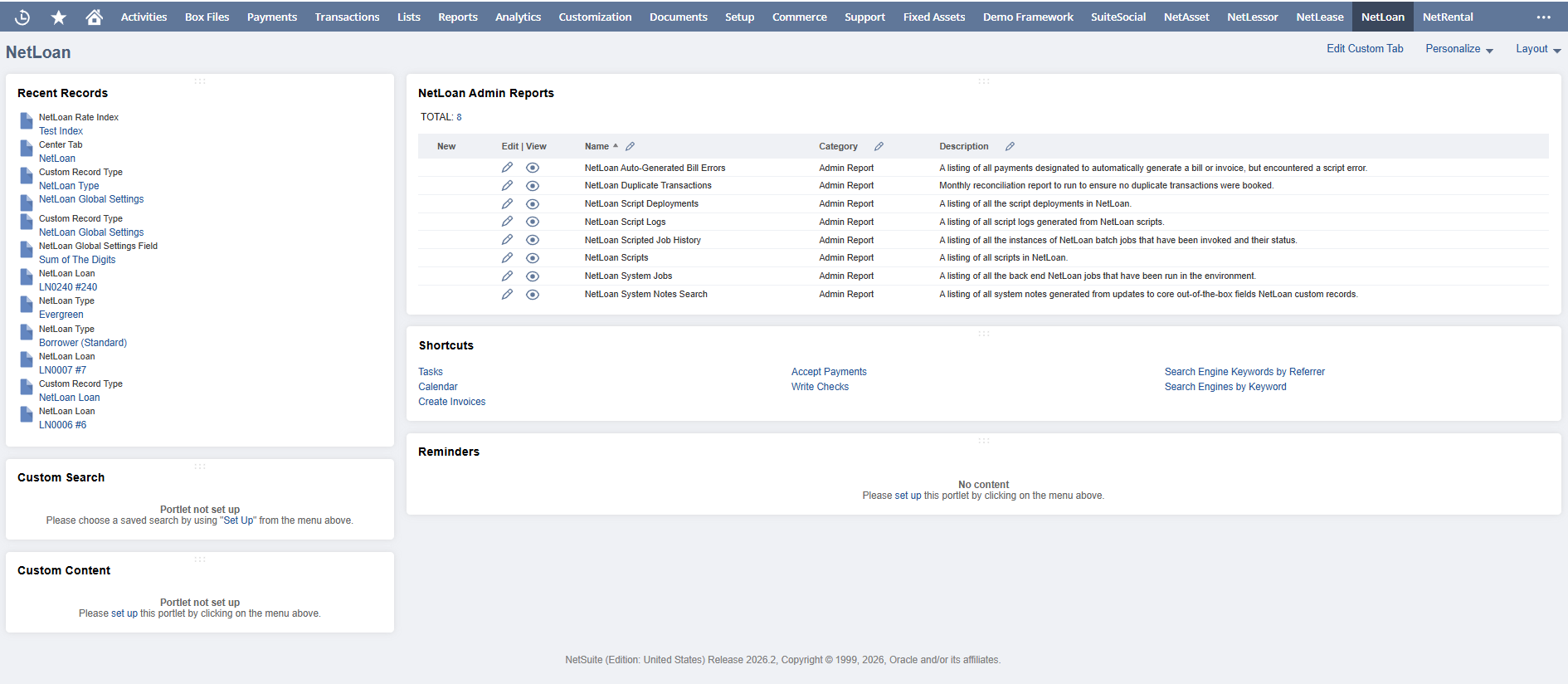Image resolution: width=1568 pixels, height=684 pixels.
Task: Switch to the NetLease tab
Action: (1320, 17)
